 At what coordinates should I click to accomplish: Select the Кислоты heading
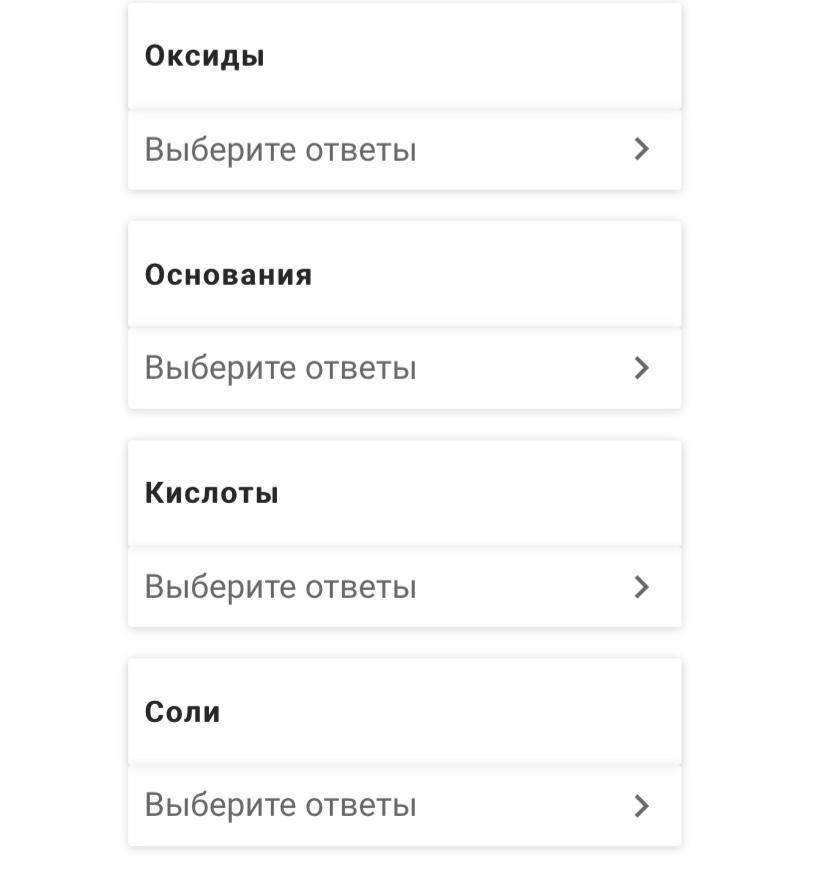tap(212, 493)
